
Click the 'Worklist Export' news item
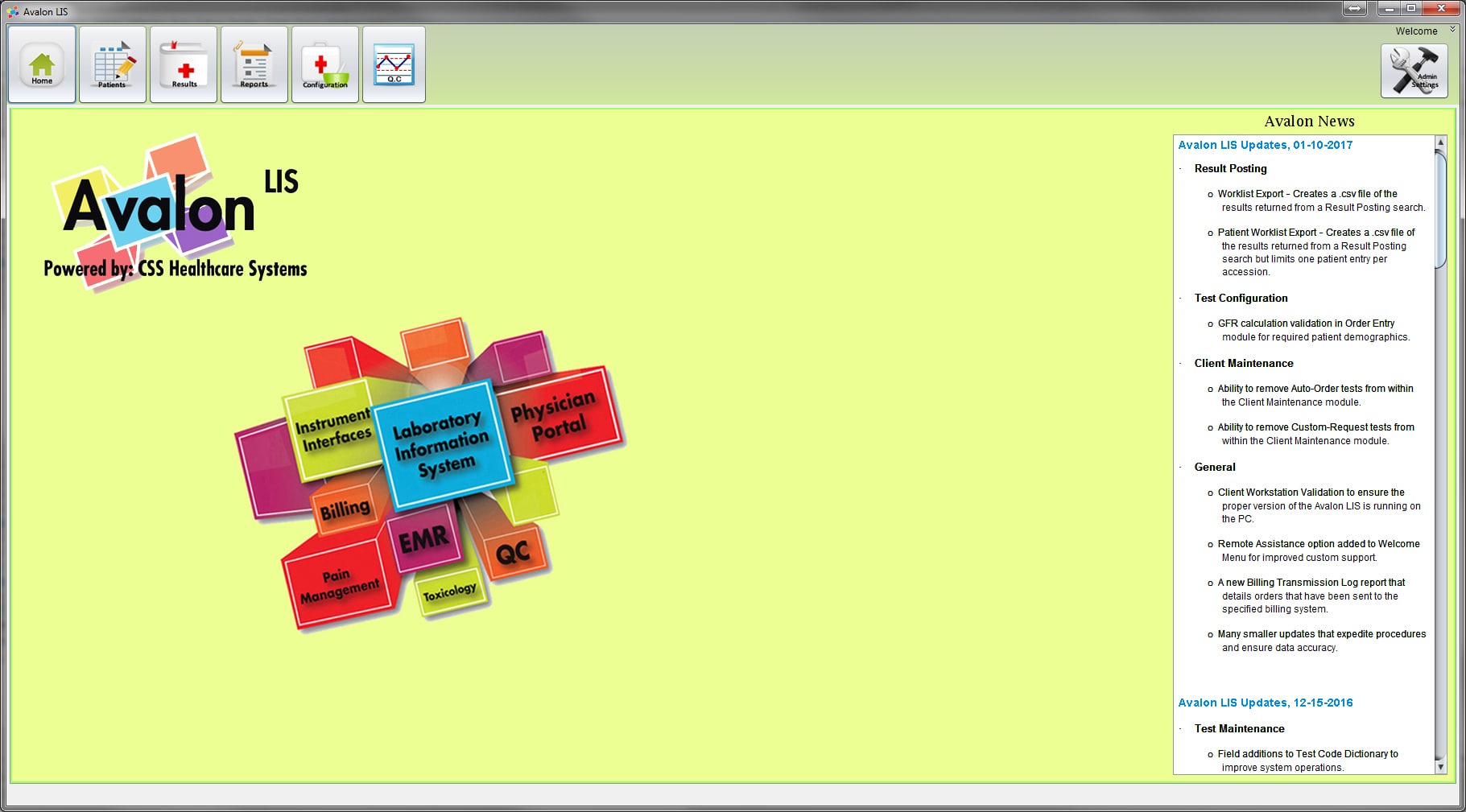click(x=1316, y=200)
